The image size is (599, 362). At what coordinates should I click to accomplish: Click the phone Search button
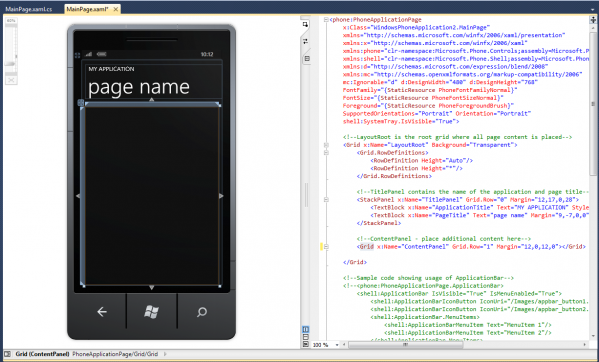(x=202, y=312)
